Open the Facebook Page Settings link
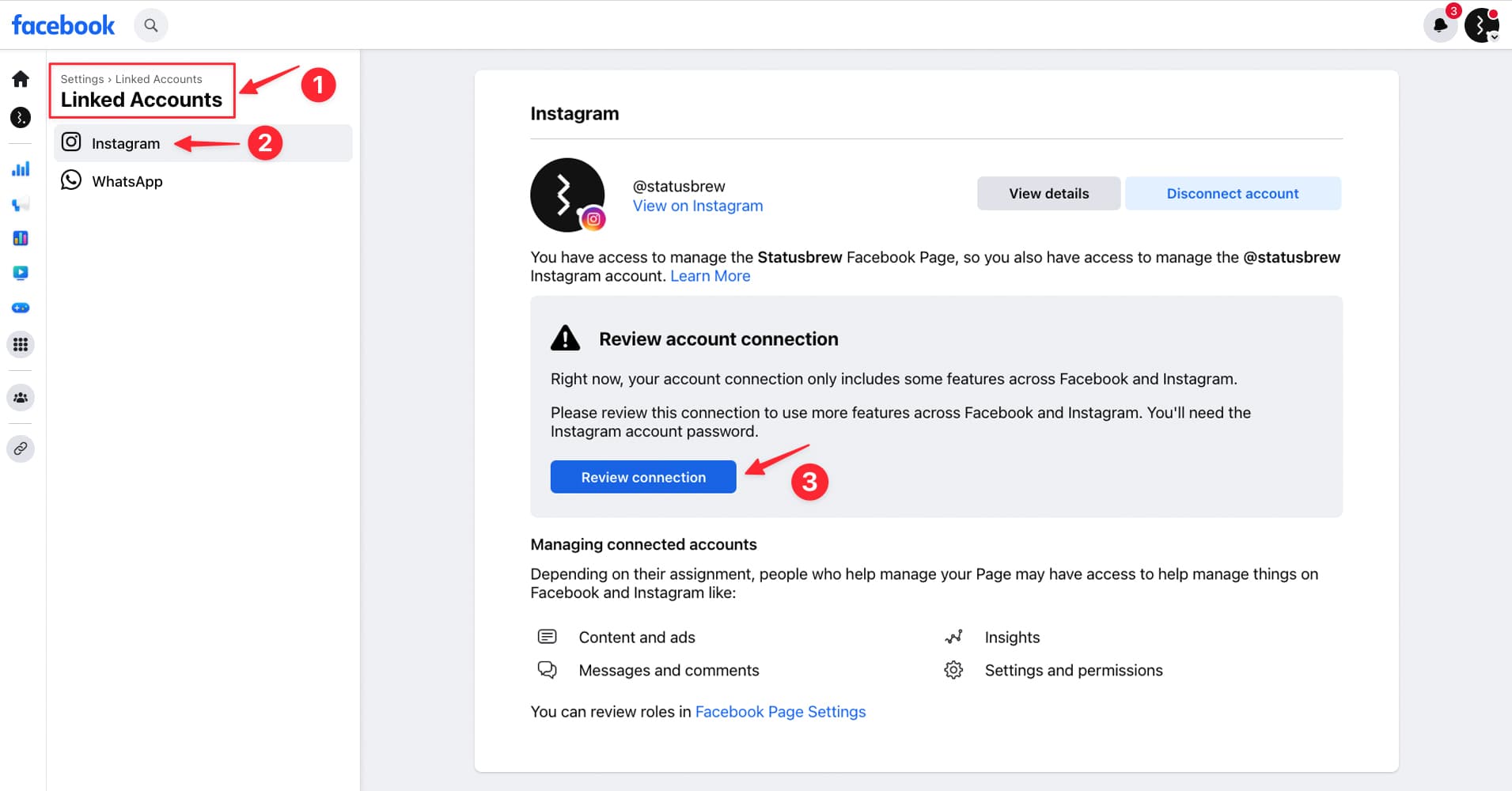Screen dimensions: 1512x791 pos(780,712)
